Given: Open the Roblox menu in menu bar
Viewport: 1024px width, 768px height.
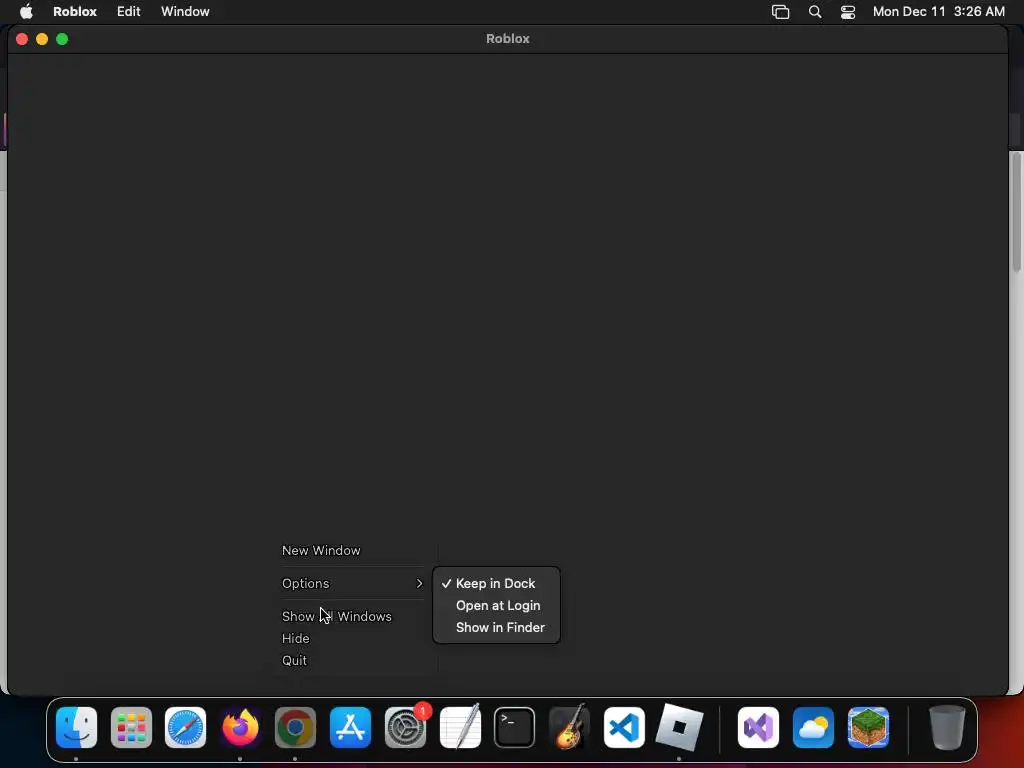Looking at the screenshot, I should pyautogui.click(x=75, y=12).
